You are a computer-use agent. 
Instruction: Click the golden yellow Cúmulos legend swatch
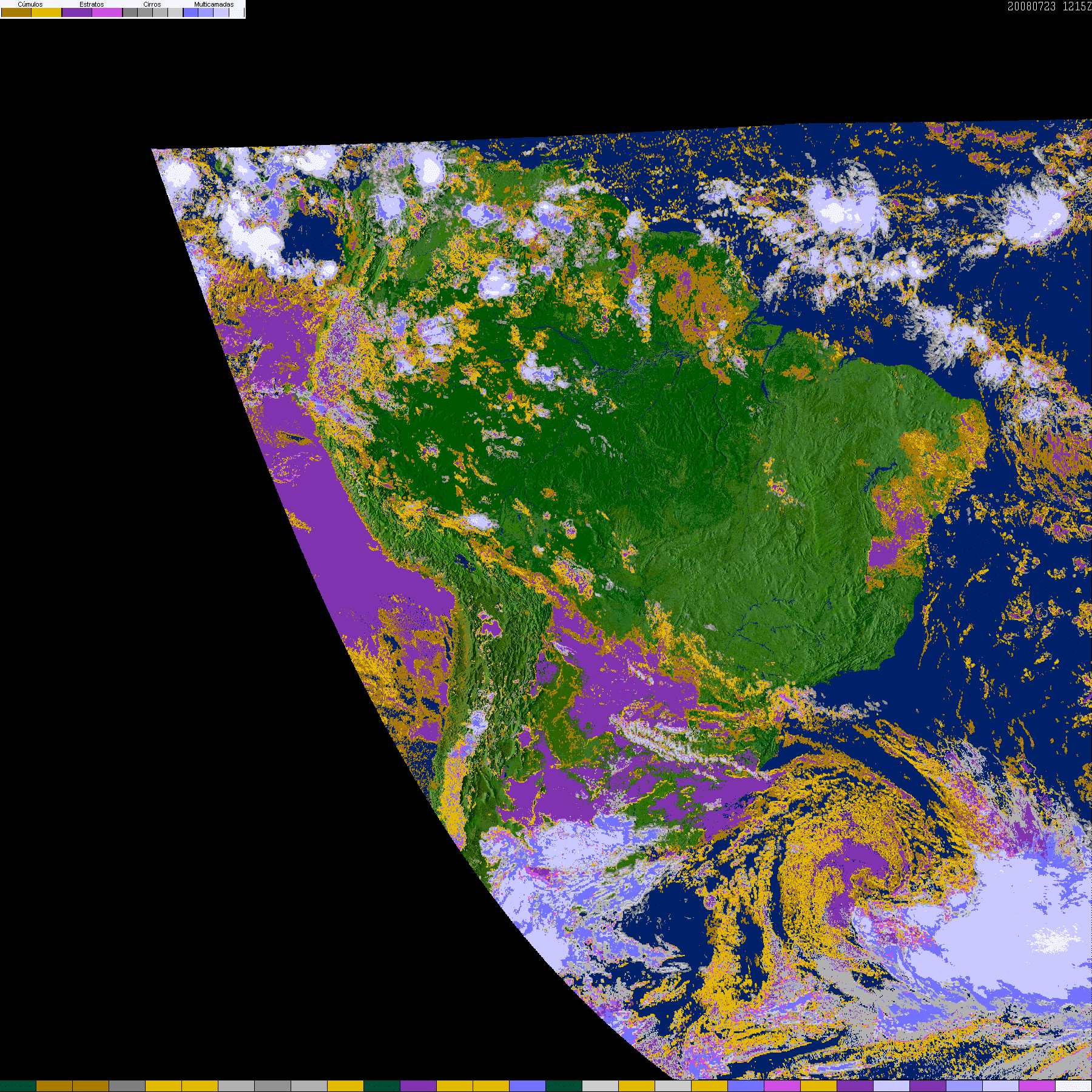pyautogui.click(x=47, y=12)
